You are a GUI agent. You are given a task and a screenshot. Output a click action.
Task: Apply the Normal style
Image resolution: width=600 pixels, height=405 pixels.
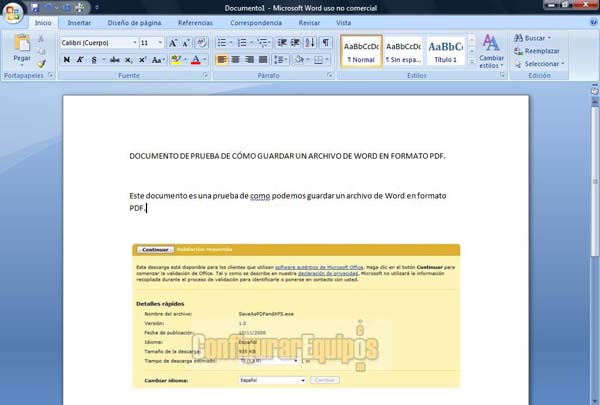(x=361, y=52)
